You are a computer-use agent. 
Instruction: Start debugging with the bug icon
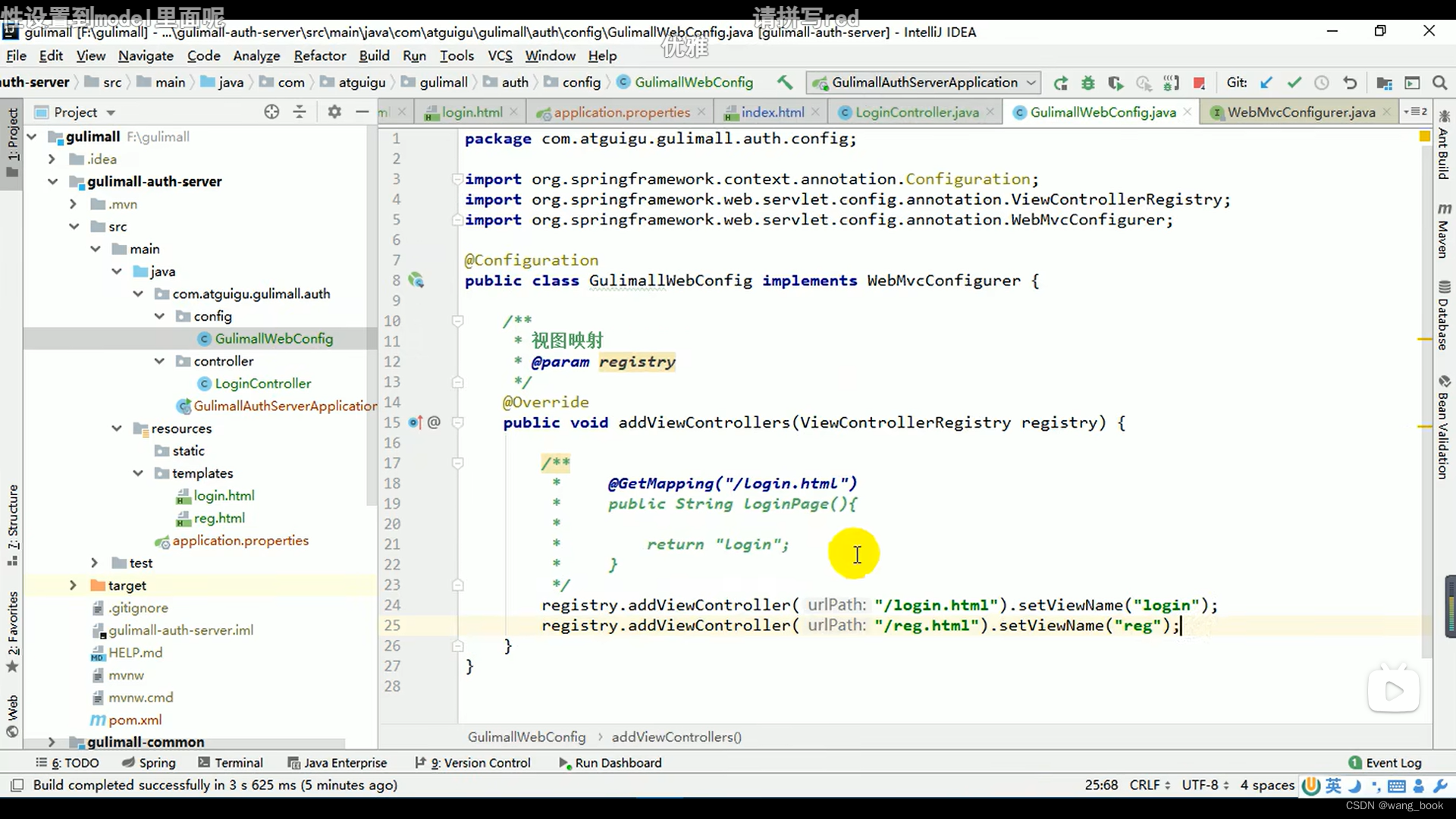click(1088, 83)
